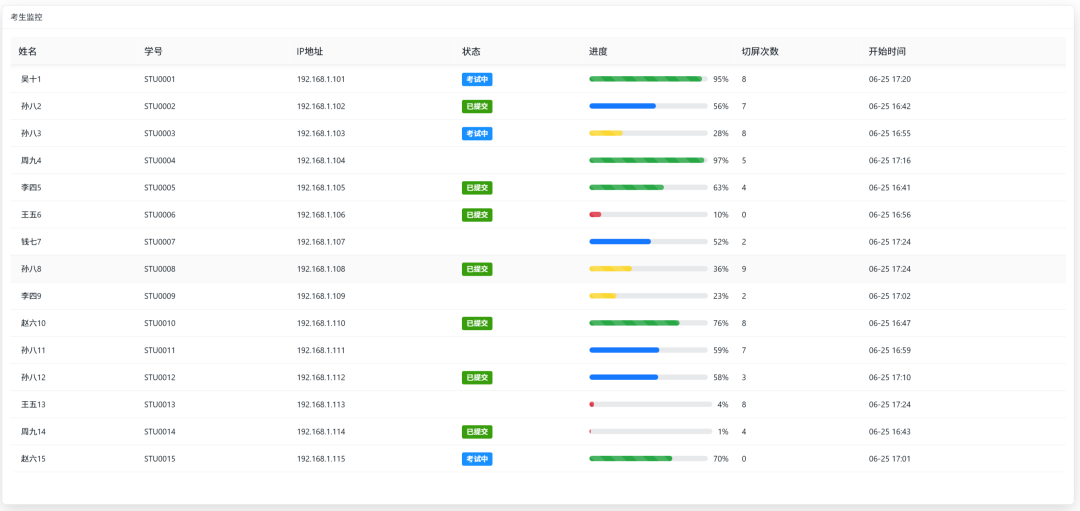Click the 考试中 tag in STU0003 row
The height and width of the screenshot is (511, 1080).
click(477, 134)
